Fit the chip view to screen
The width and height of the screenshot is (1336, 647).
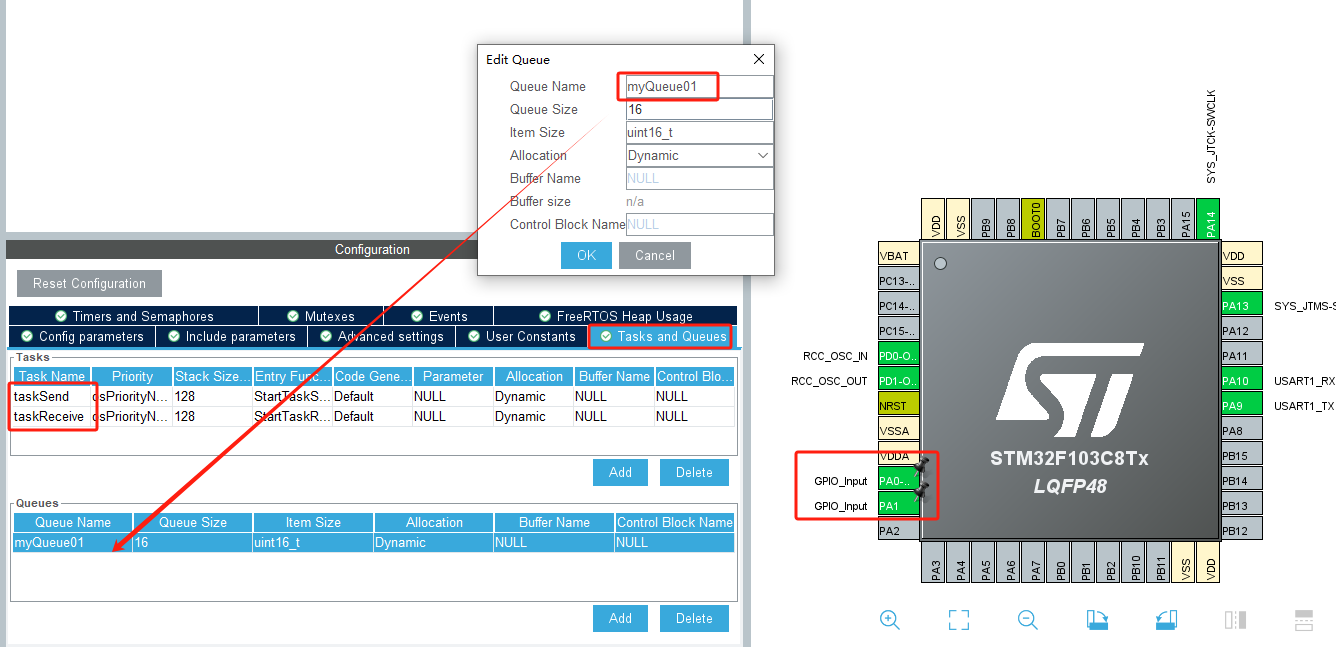coord(959,620)
